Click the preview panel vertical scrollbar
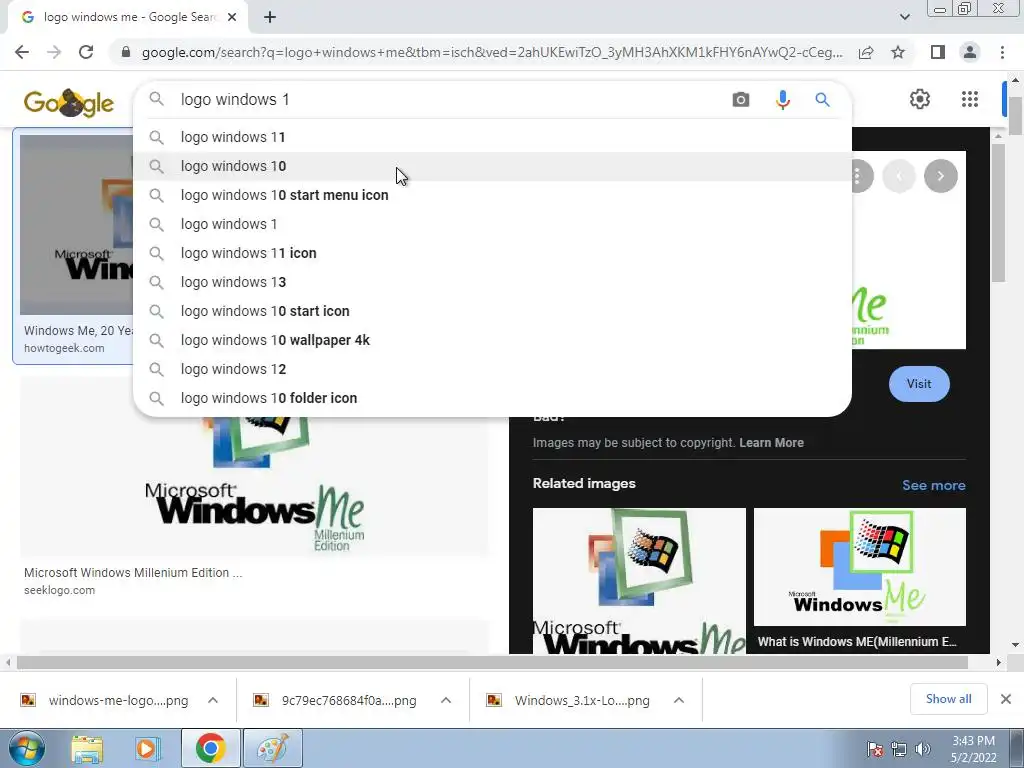Image resolution: width=1024 pixels, height=768 pixels. [997, 213]
